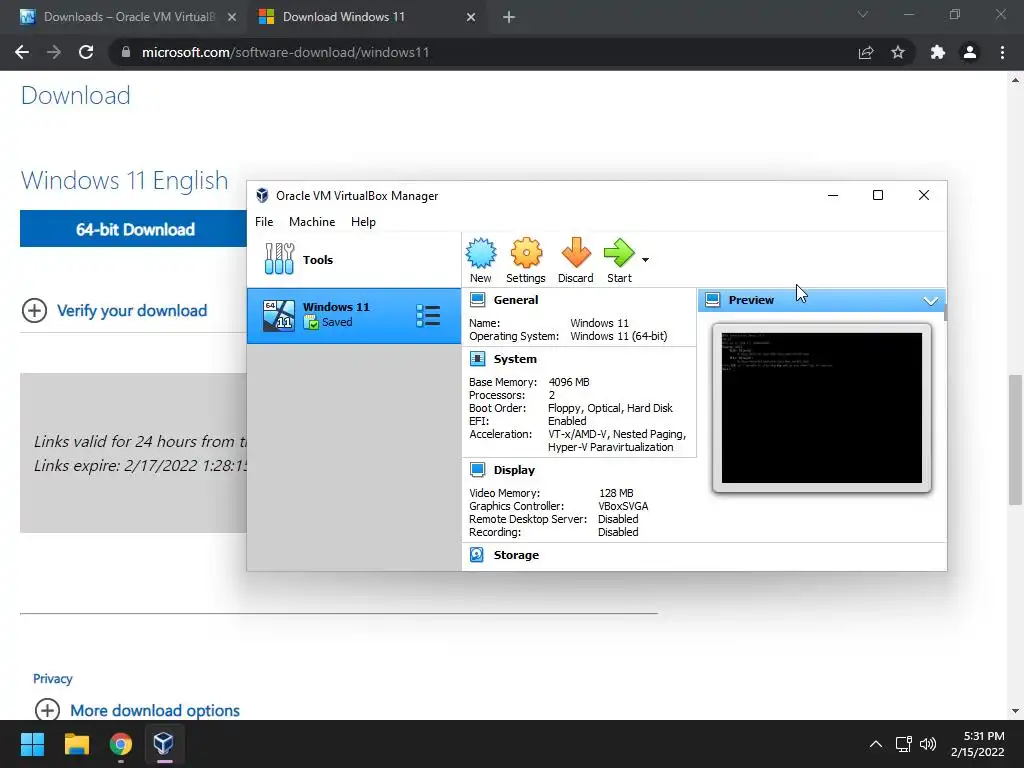Expand More download options section

pos(137,710)
